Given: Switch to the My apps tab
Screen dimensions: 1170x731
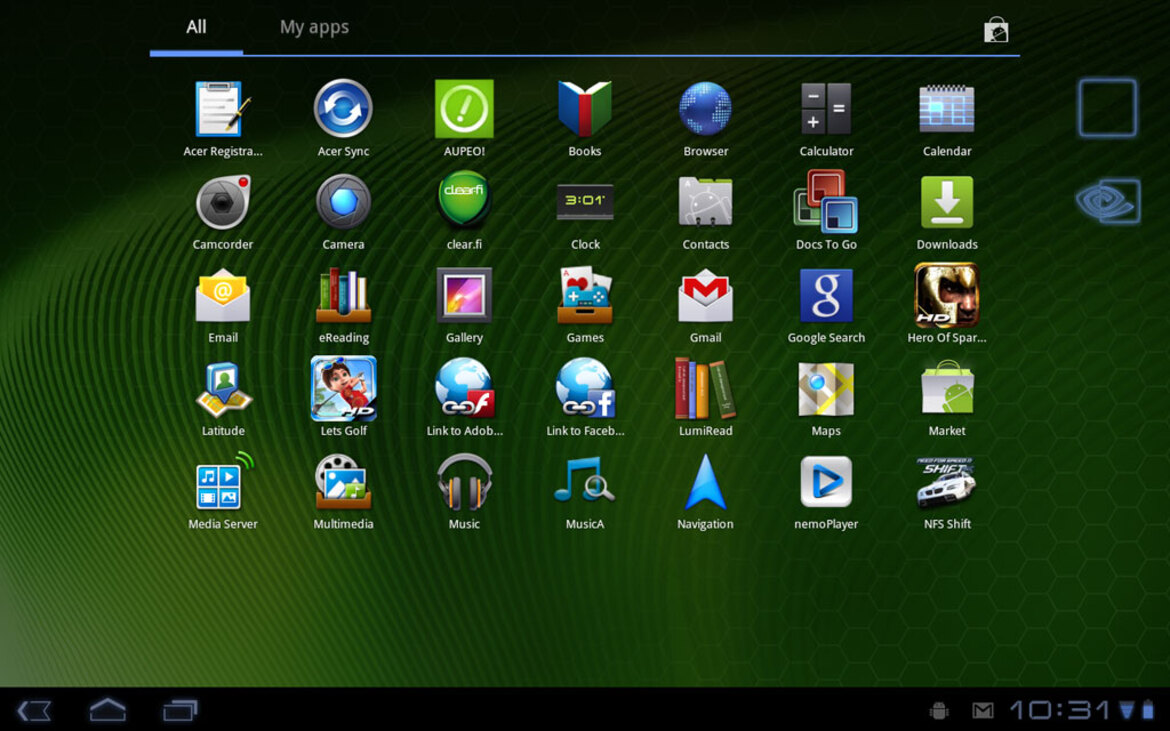Looking at the screenshot, I should (x=314, y=28).
